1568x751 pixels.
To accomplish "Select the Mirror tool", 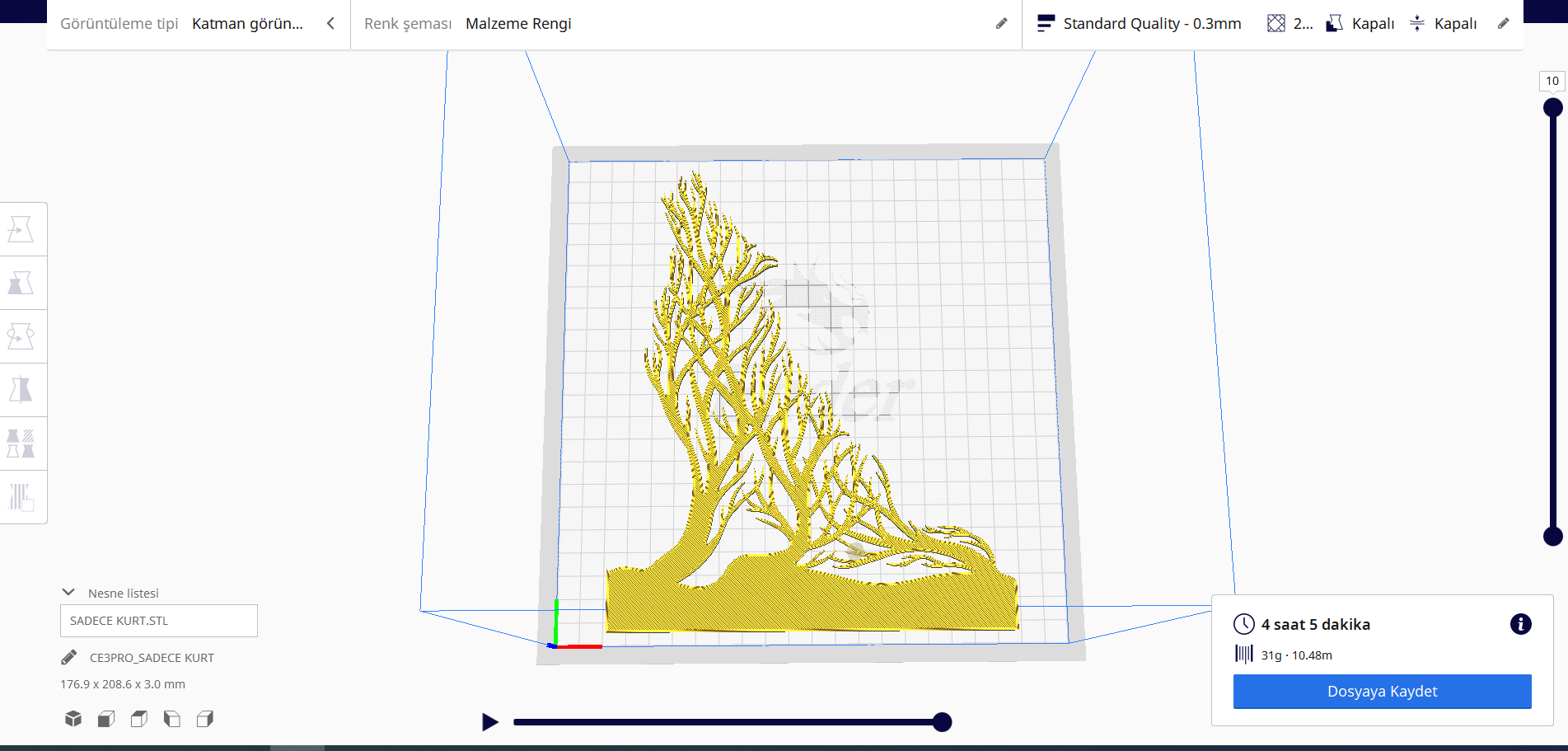I will 23,389.
